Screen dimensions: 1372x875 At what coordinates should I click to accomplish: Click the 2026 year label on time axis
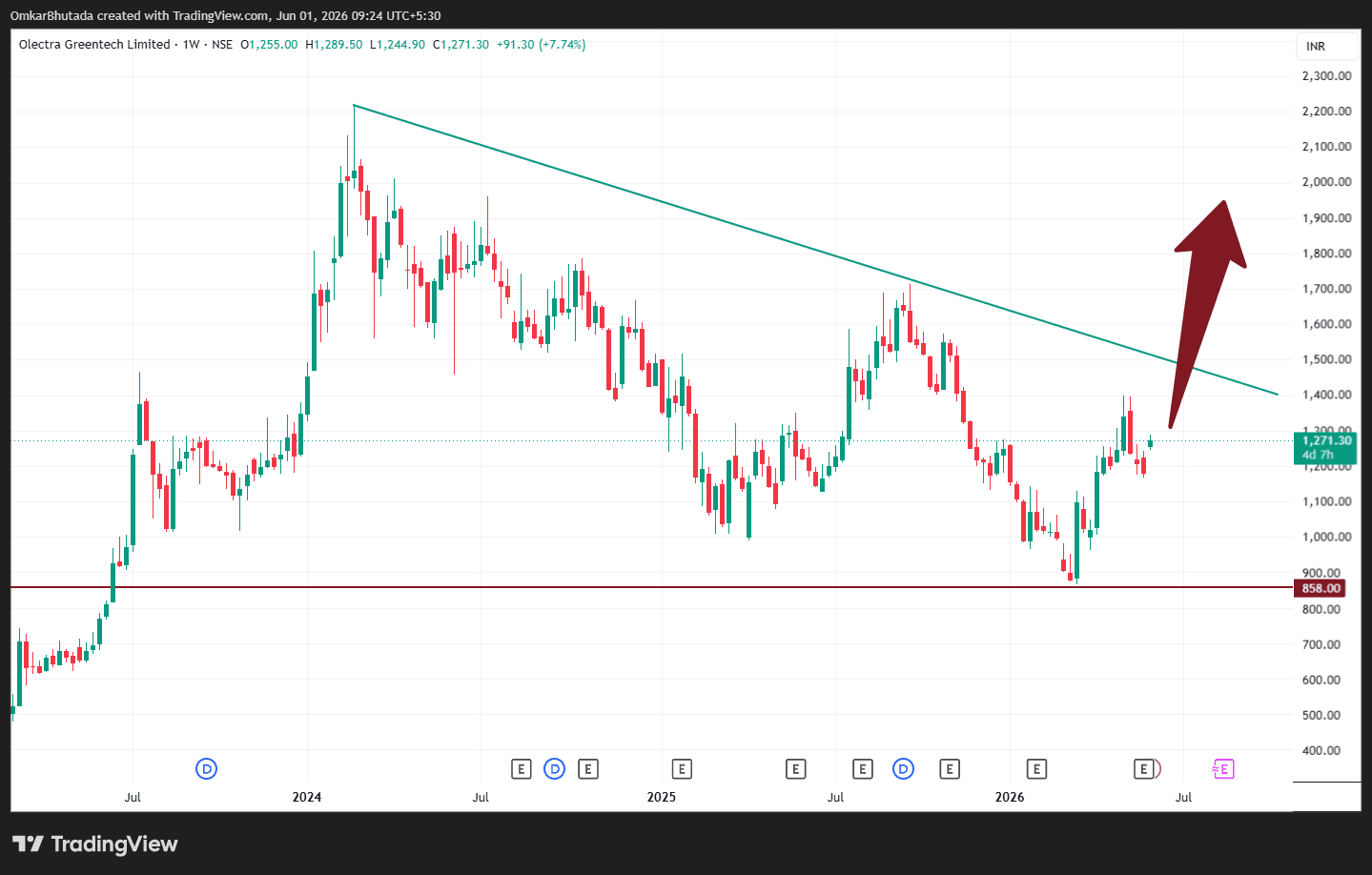coord(1010,797)
